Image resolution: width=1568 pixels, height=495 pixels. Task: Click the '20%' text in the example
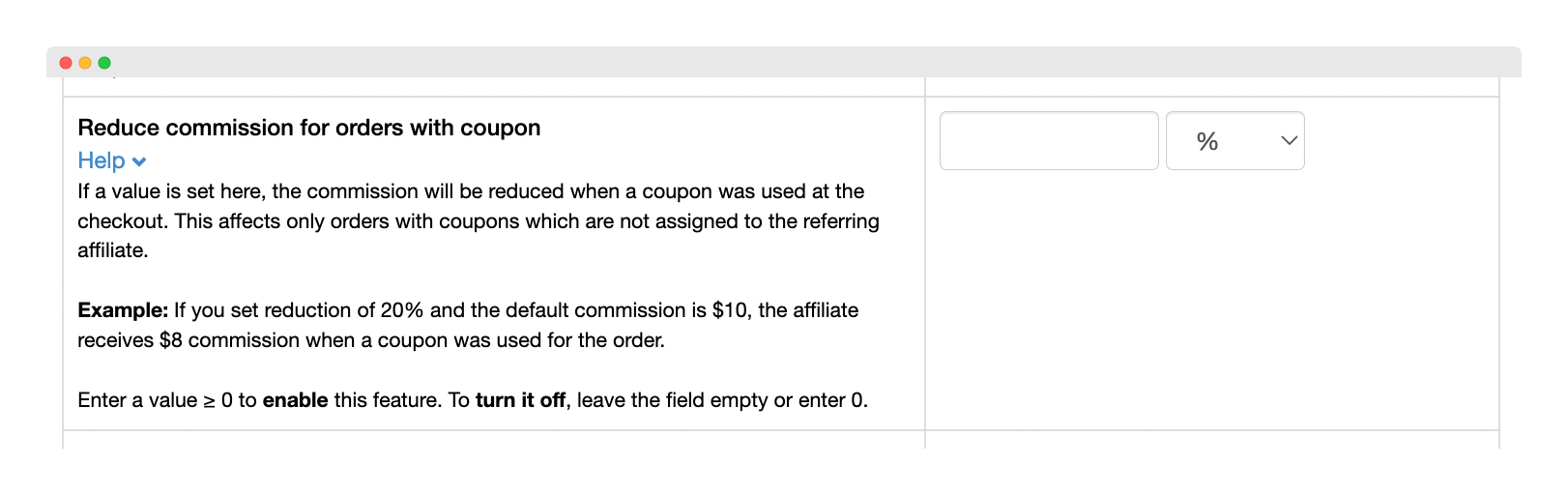(x=401, y=310)
